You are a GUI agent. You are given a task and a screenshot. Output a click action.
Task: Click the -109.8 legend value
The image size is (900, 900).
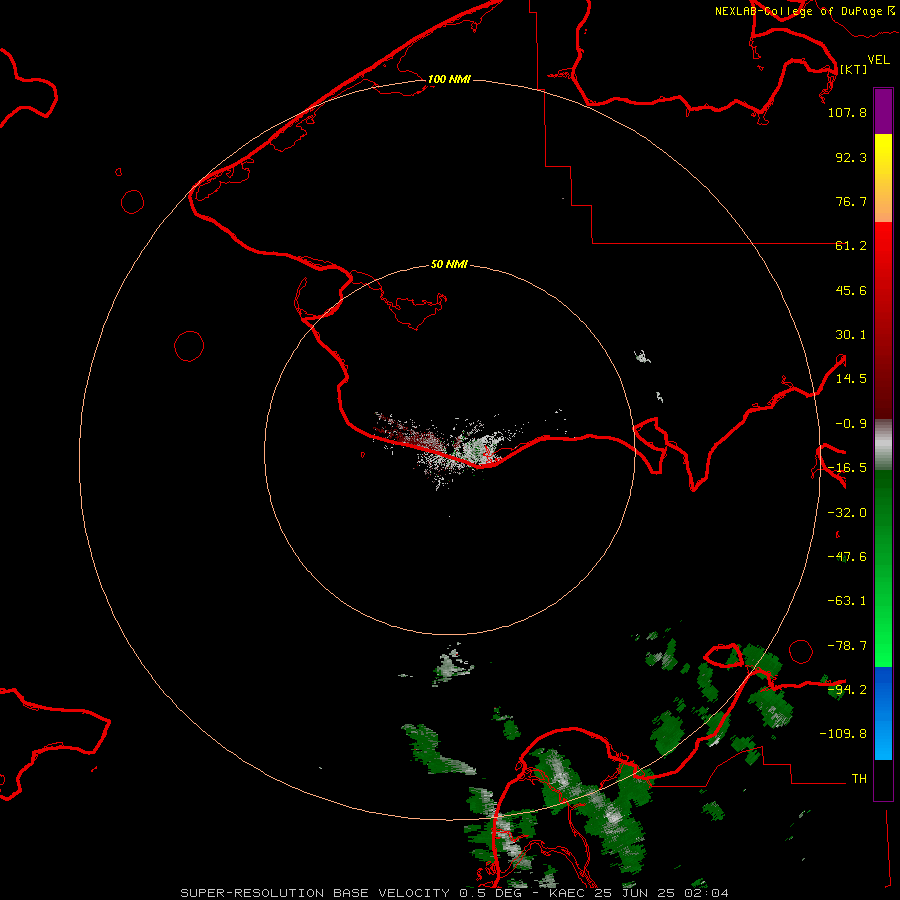point(843,734)
